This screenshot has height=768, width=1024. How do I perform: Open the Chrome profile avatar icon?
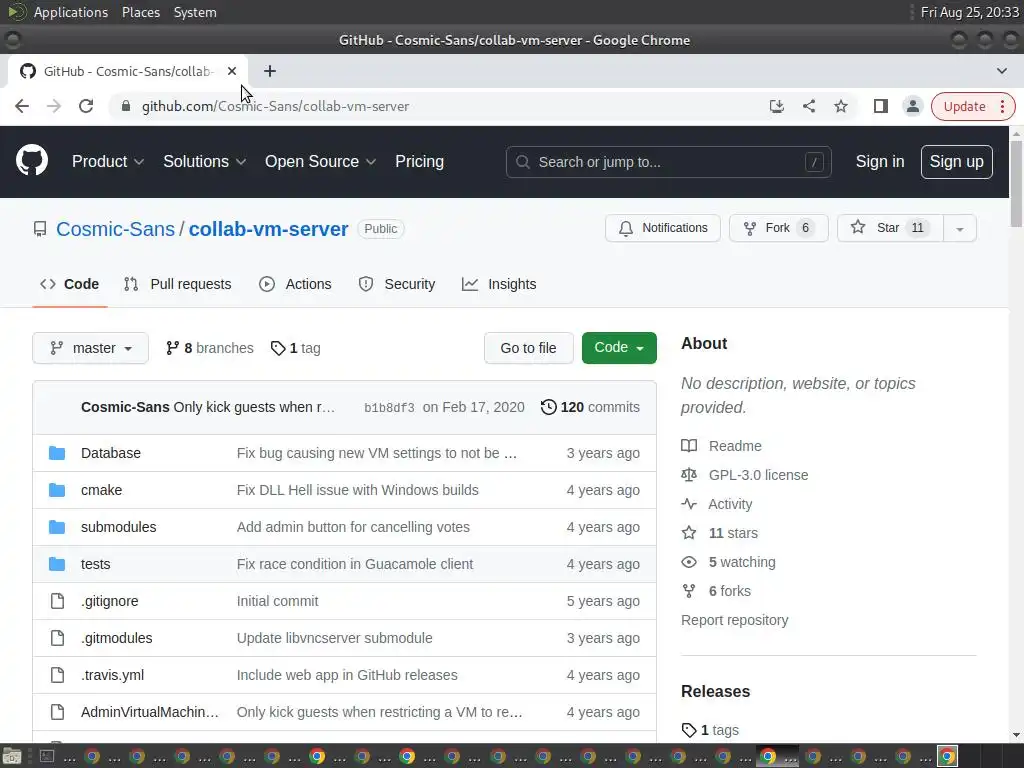(912, 106)
